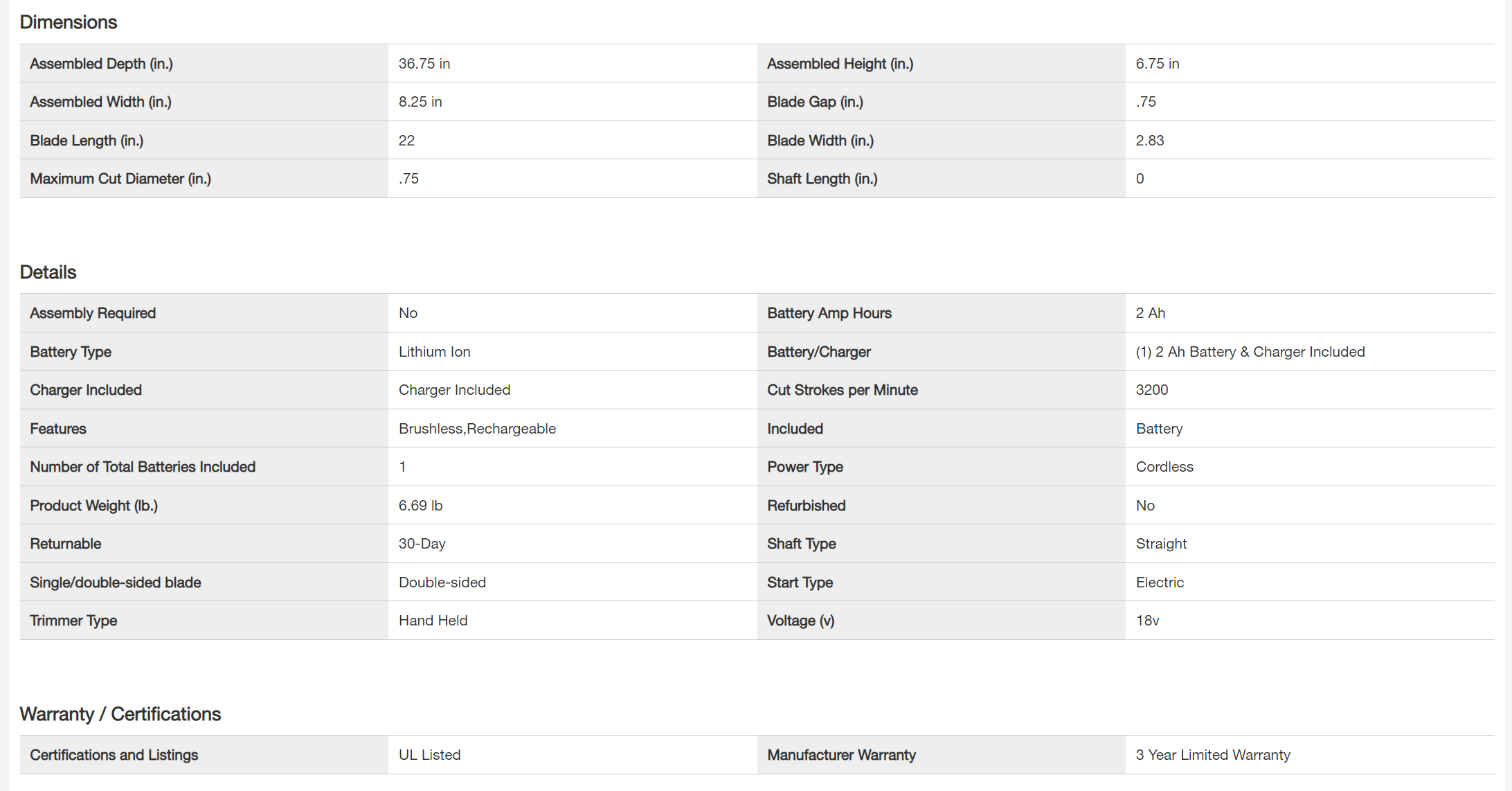Click the 36.75 in depth value
This screenshot has width=1512, height=791.
[424, 64]
